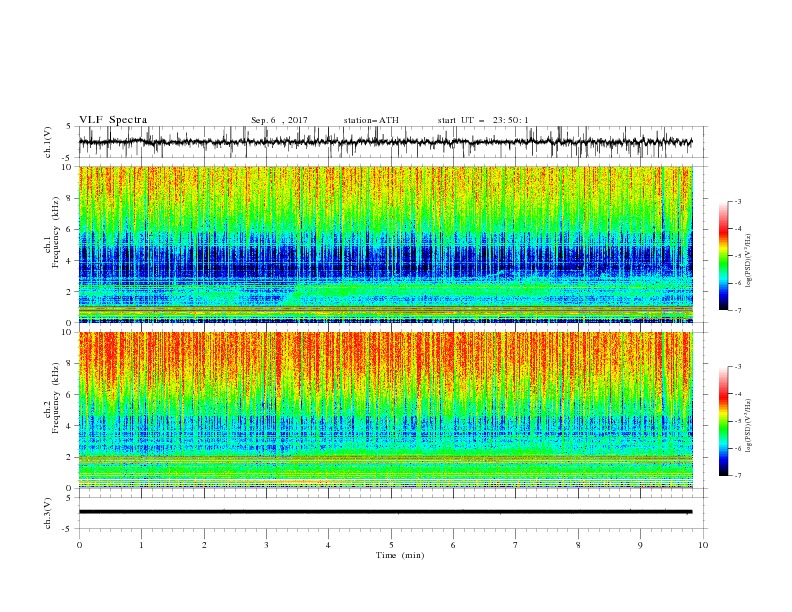792x612 pixels.
Task: Click the "VLF Spectra" plot title
Action: (113, 120)
